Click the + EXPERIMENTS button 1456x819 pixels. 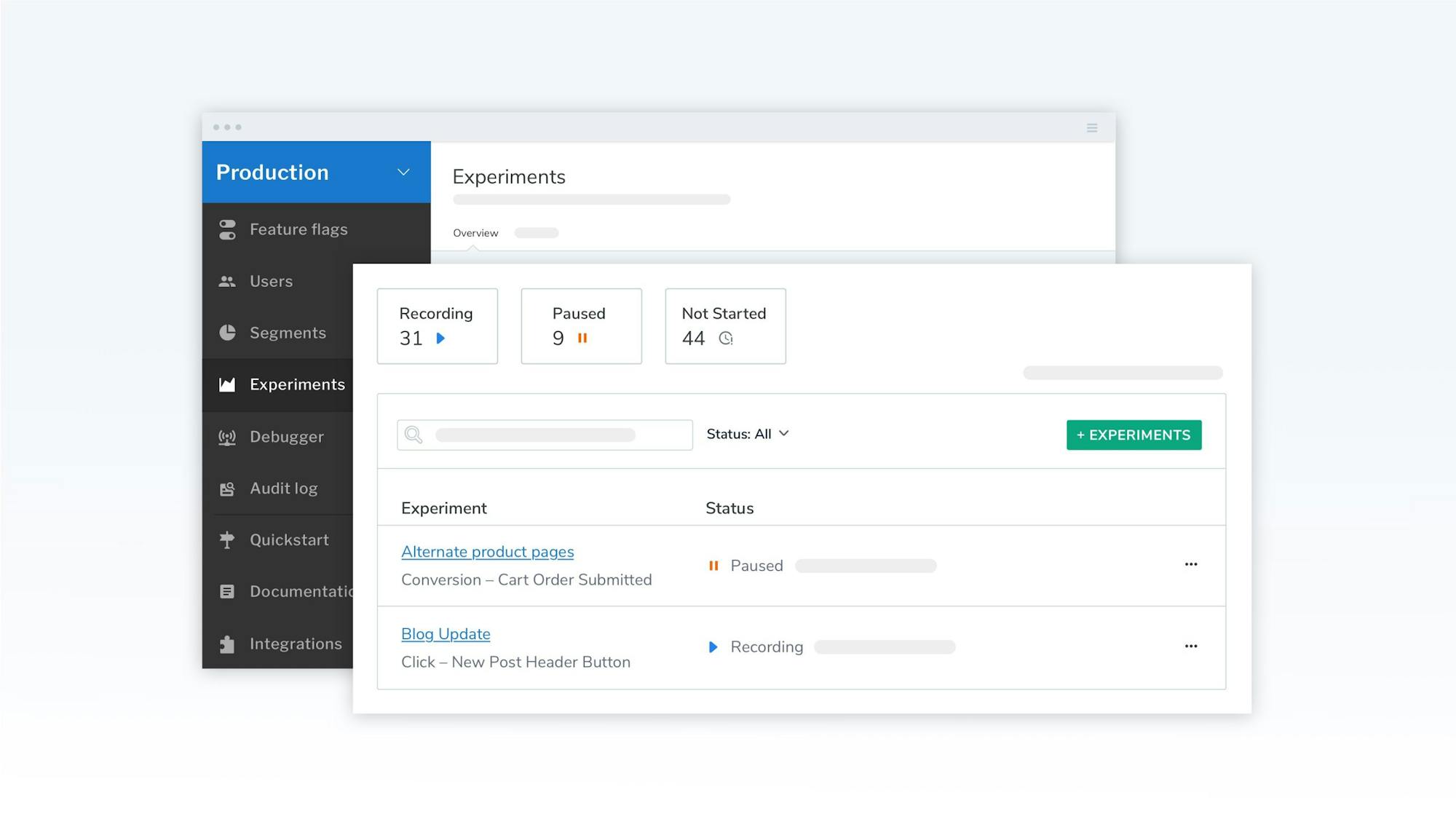[x=1133, y=435]
